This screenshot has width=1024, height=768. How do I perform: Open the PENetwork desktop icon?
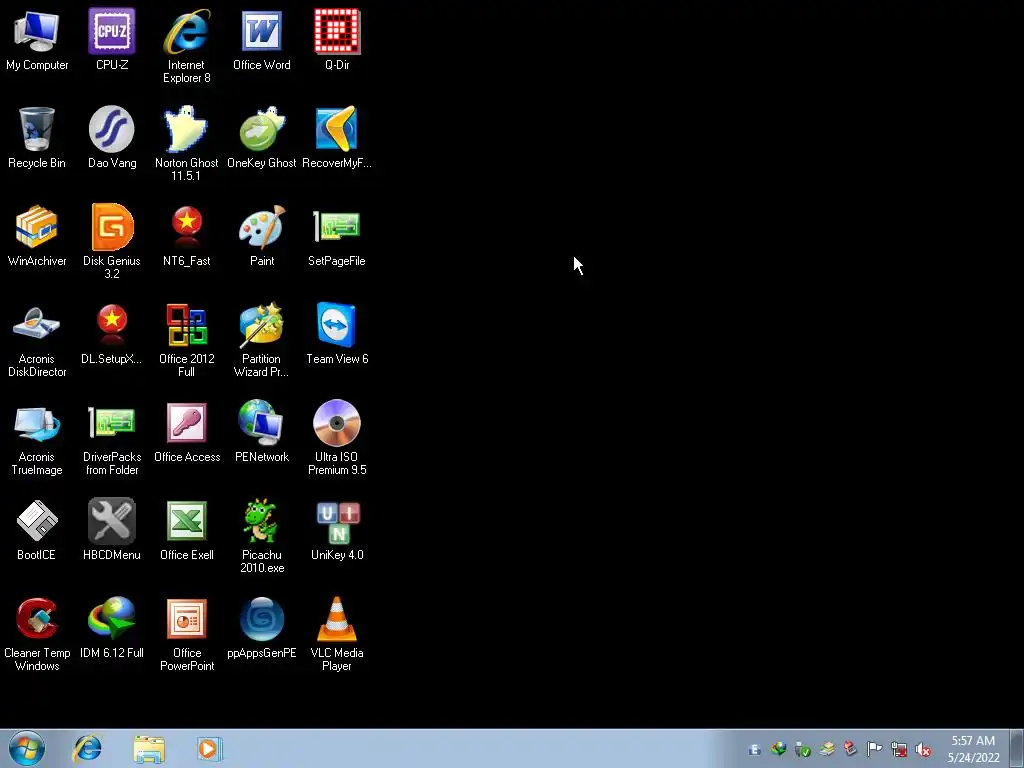coord(262,431)
